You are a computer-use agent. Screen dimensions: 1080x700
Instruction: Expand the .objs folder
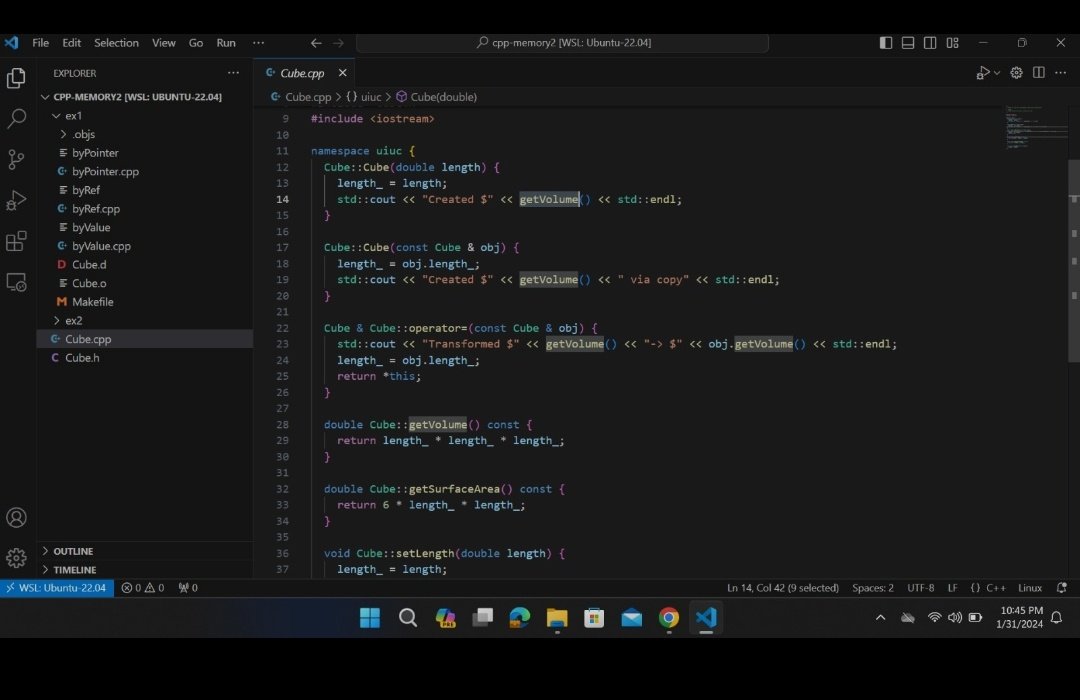click(145, 134)
